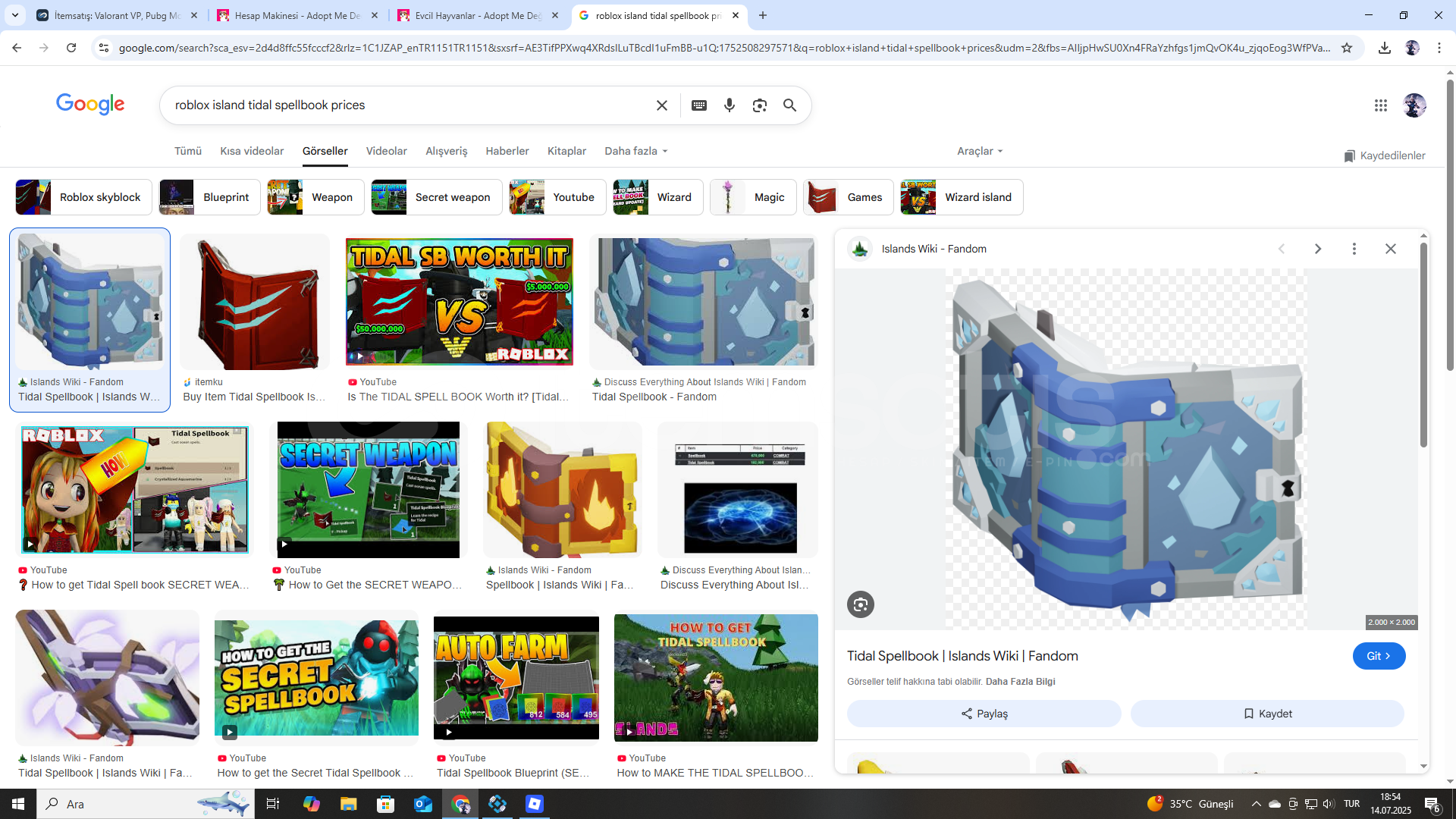Open the orange Spellbook wiki thumbnail

(563, 490)
